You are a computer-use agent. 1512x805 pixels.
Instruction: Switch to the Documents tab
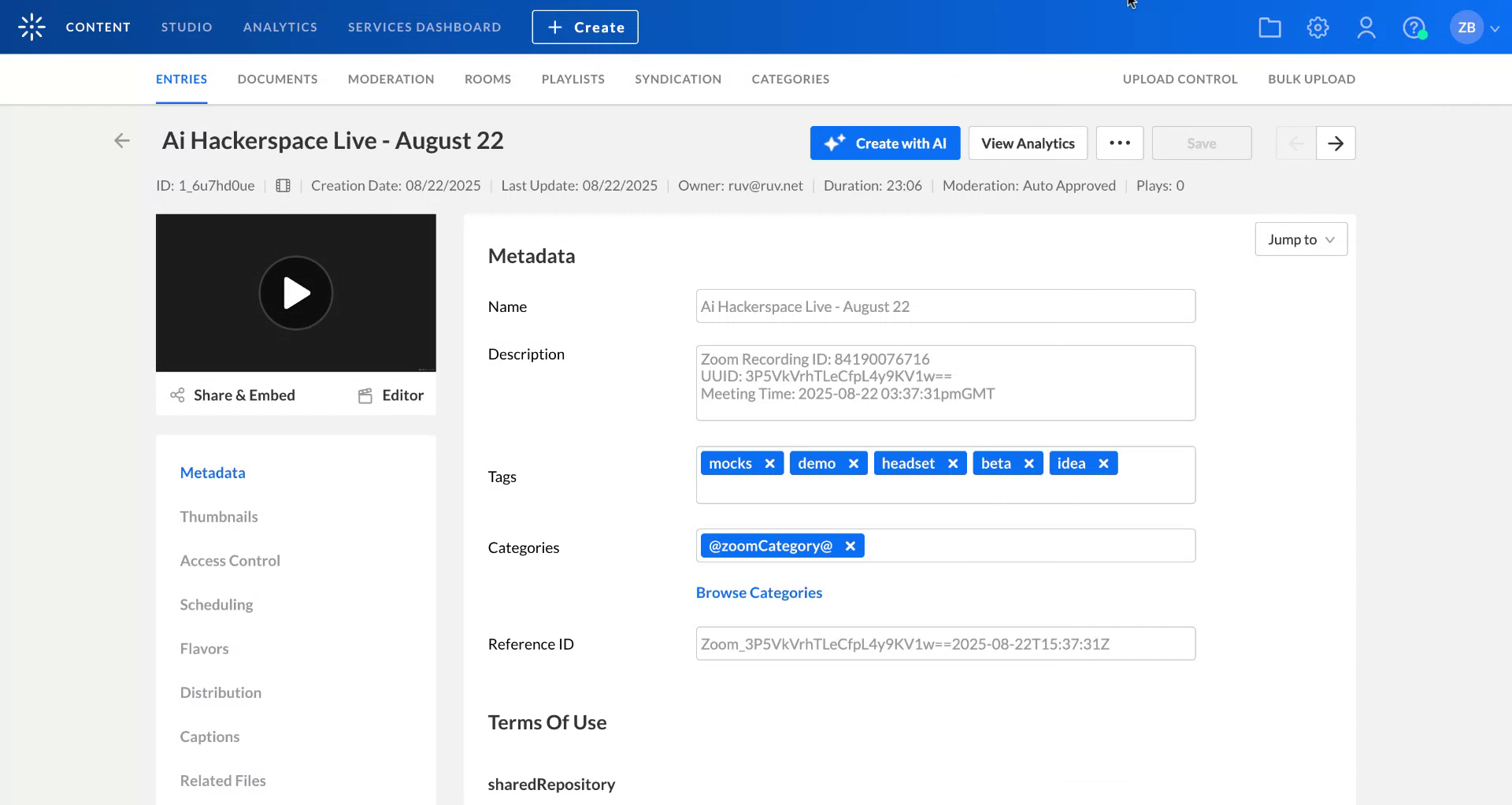(277, 79)
